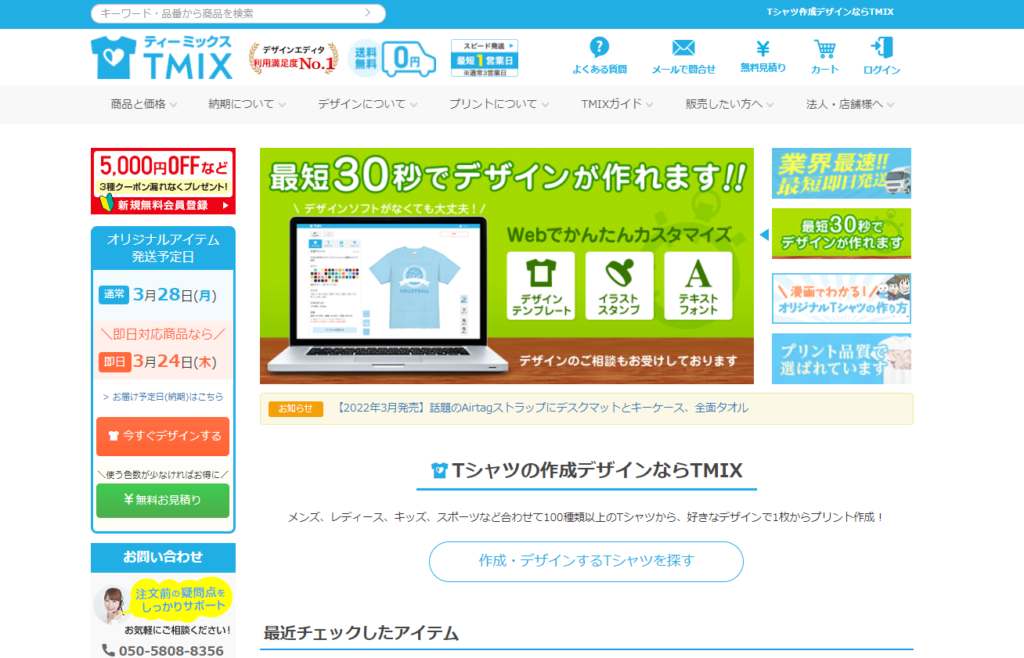This screenshot has height=658, width=1024.
Task: Expand the 販売したい方へ menu
Action: (x=729, y=104)
